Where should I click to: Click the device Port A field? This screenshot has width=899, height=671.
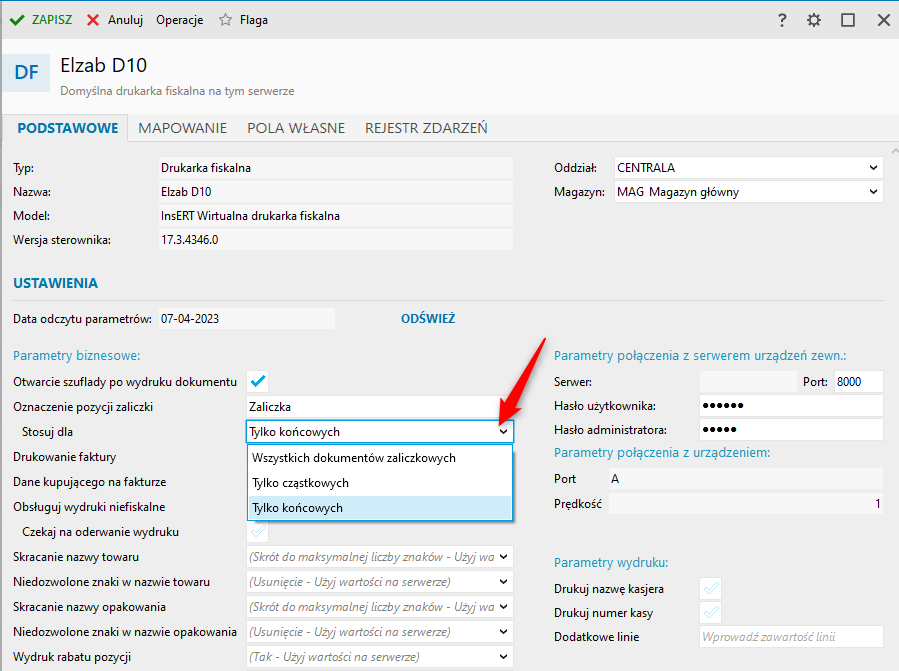tap(746, 479)
